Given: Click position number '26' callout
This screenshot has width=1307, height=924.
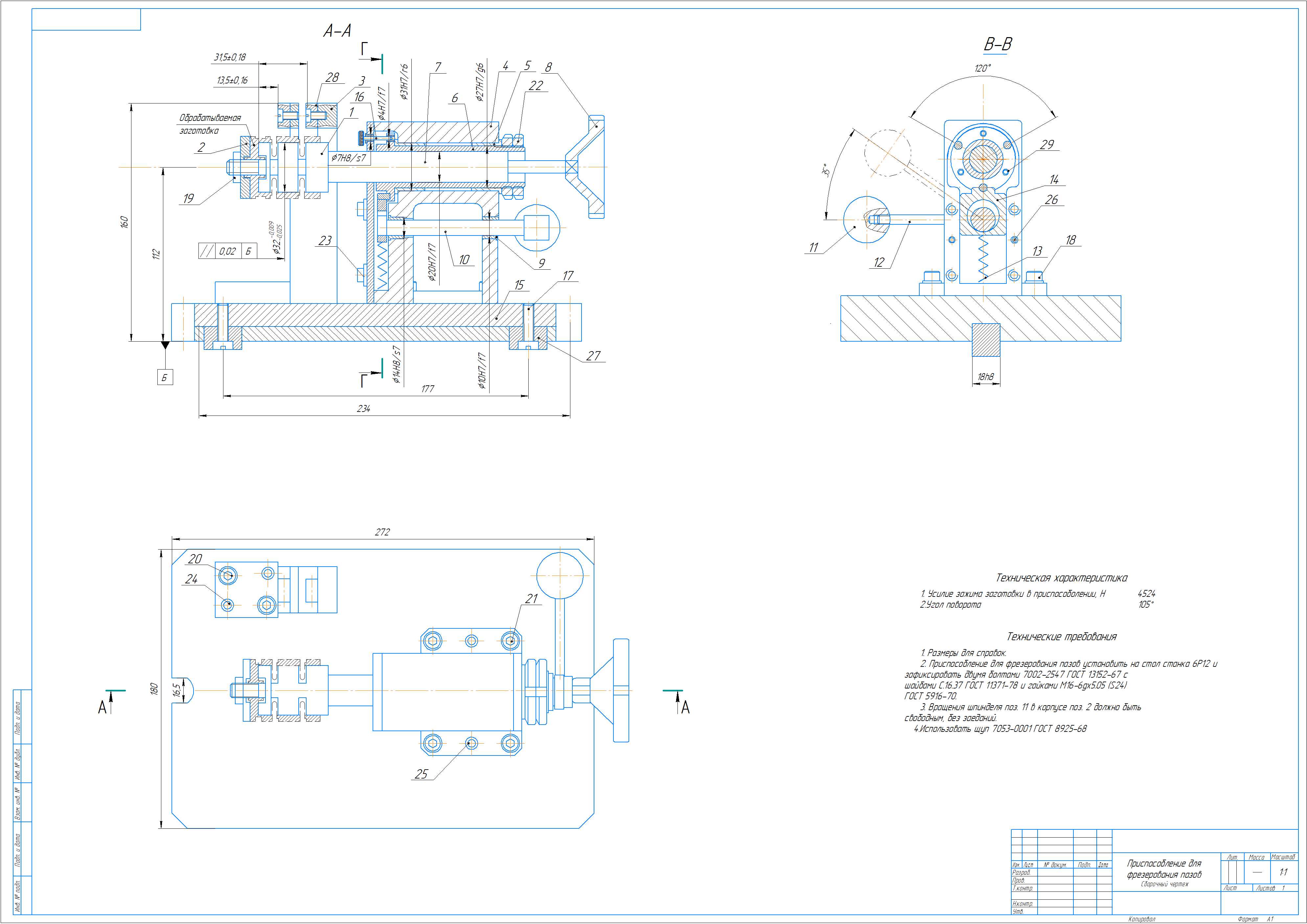Looking at the screenshot, I should tap(1051, 200).
